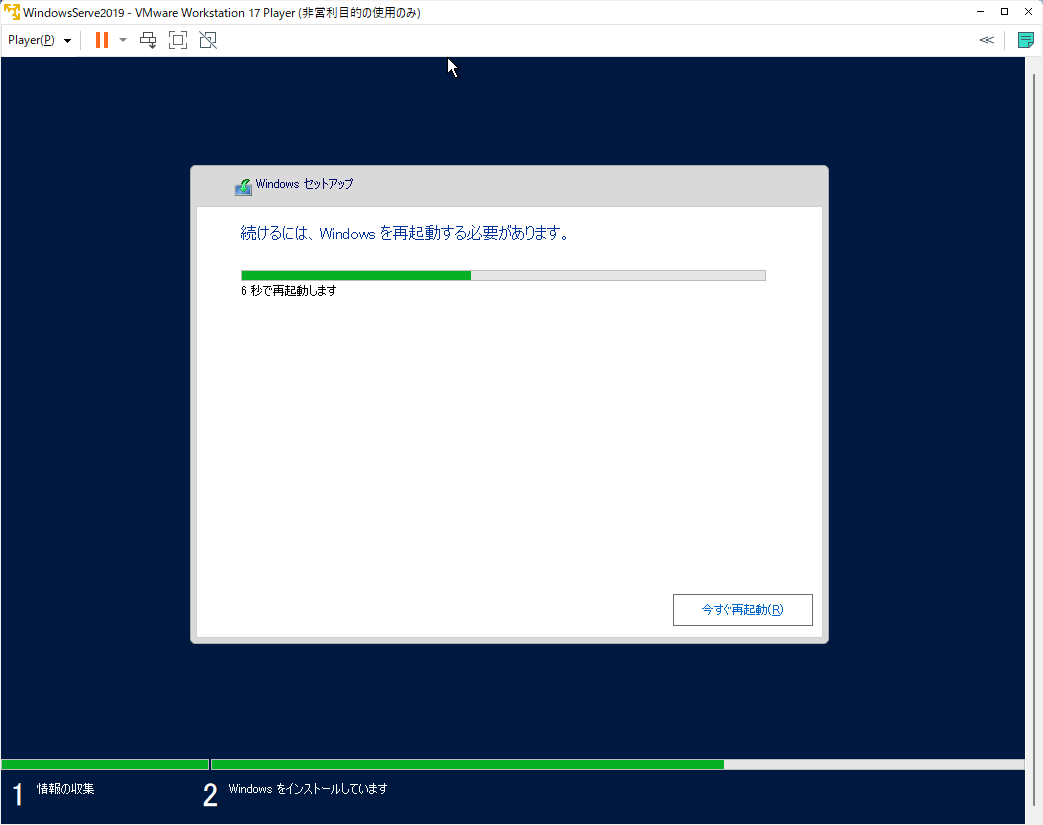
Task: Pause the virtual machine with orange button
Action: [x=102, y=40]
